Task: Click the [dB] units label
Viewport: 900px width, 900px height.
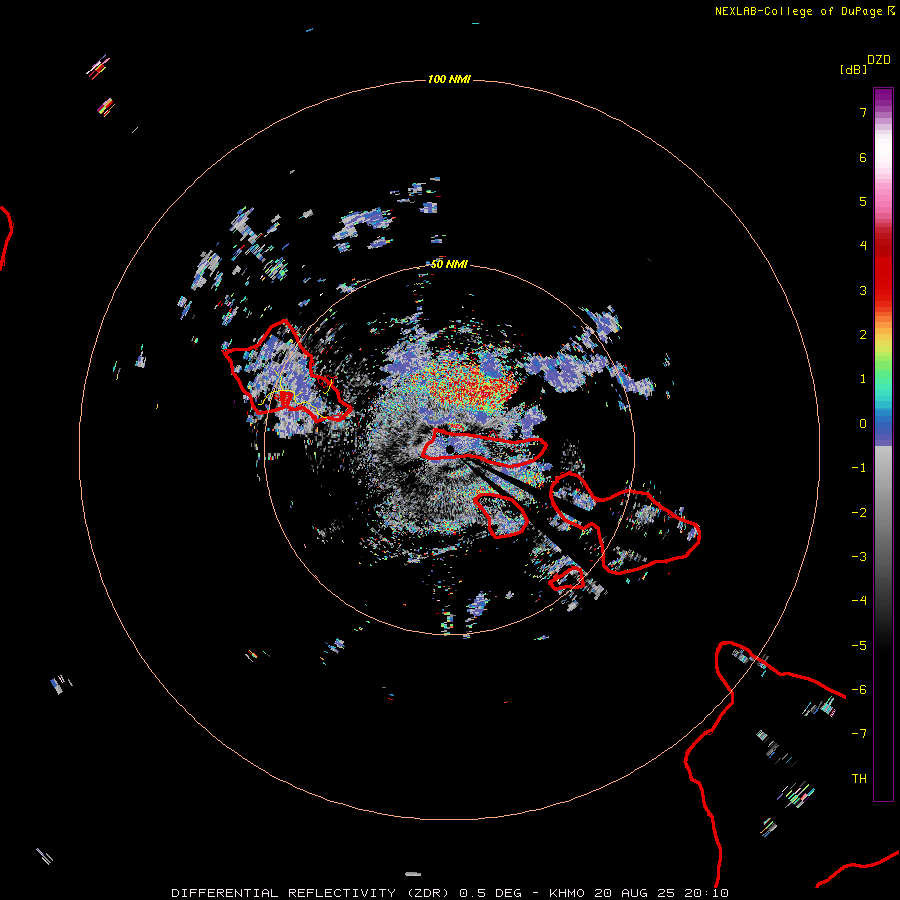Action: coord(853,69)
